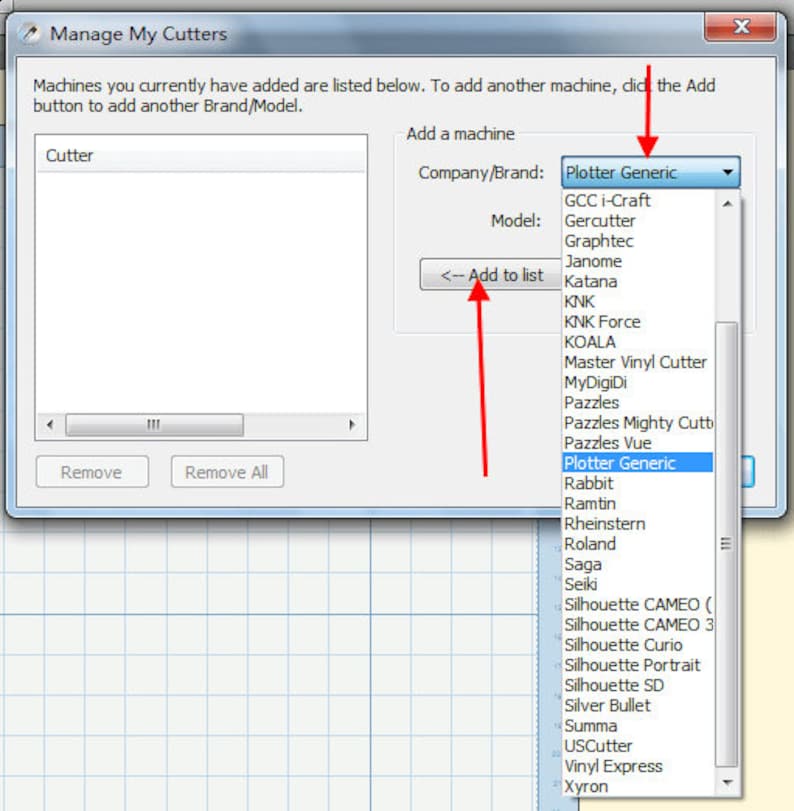Click cutter list scroll right arrow

pyautogui.click(x=352, y=425)
